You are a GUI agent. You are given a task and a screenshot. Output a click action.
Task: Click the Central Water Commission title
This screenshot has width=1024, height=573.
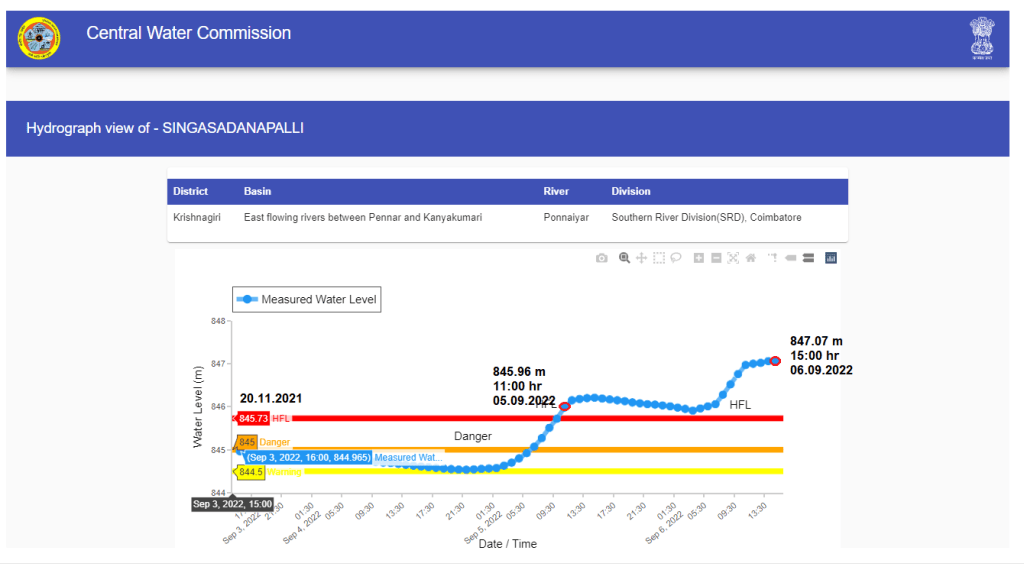pyautogui.click(x=189, y=33)
